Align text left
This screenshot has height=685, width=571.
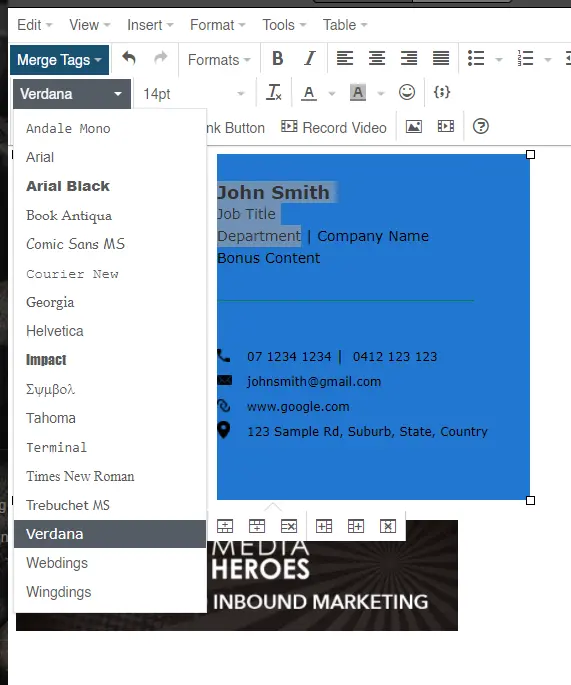(x=345, y=58)
